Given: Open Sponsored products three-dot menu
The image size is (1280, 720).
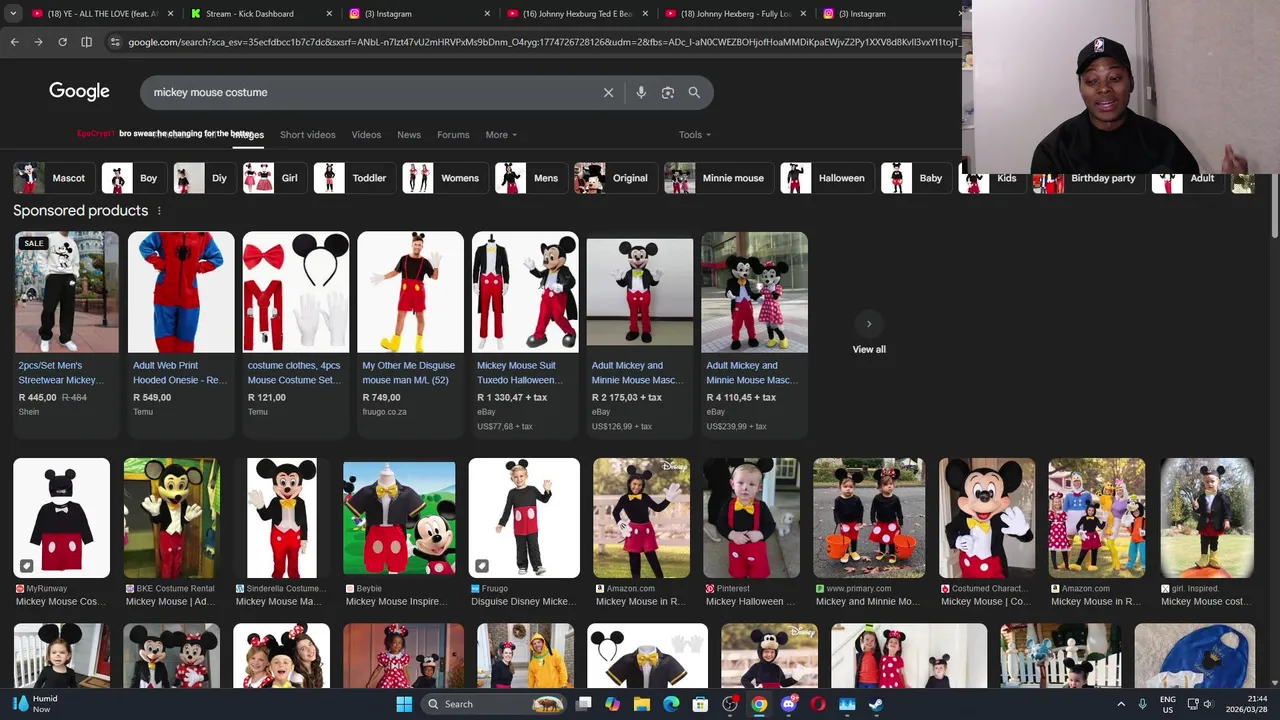Looking at the screenshot, I should click(158, 211).
